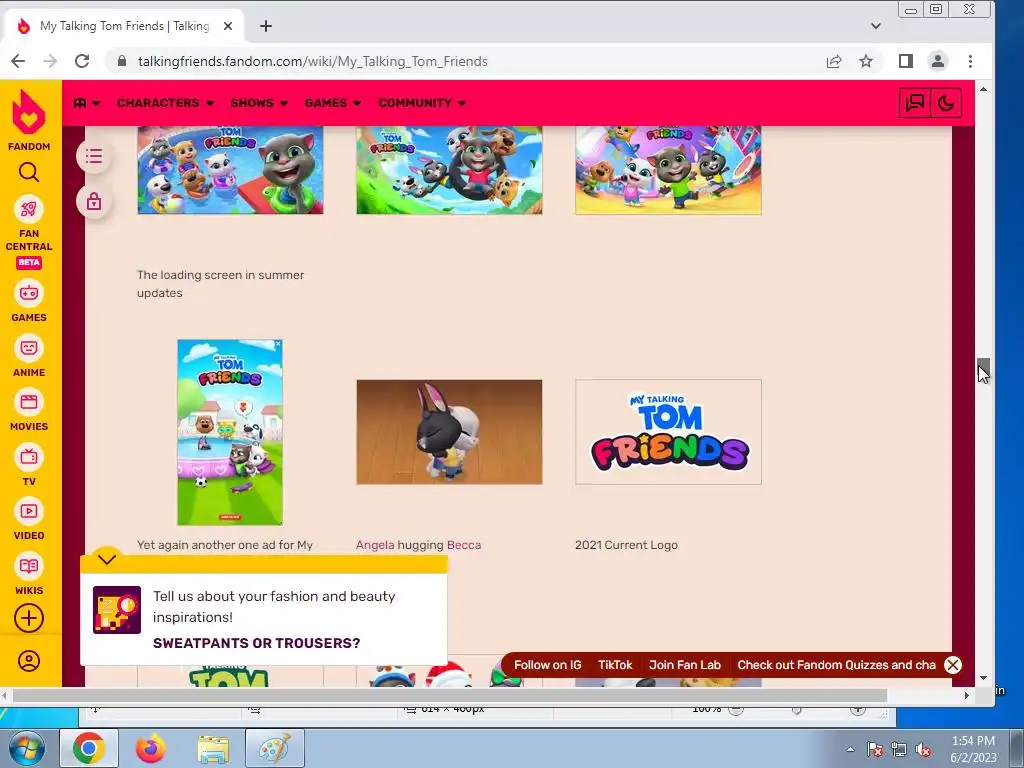Close the My Talking Tom Friends tab
This screenshot has width=1024, height=768.
click(228, 26)
